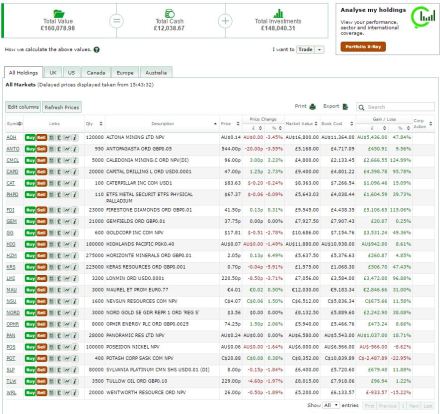Viewport: 440px width, 414px height.
Task: Sort by the Book Cost column arrows
Action: [352, 124]
